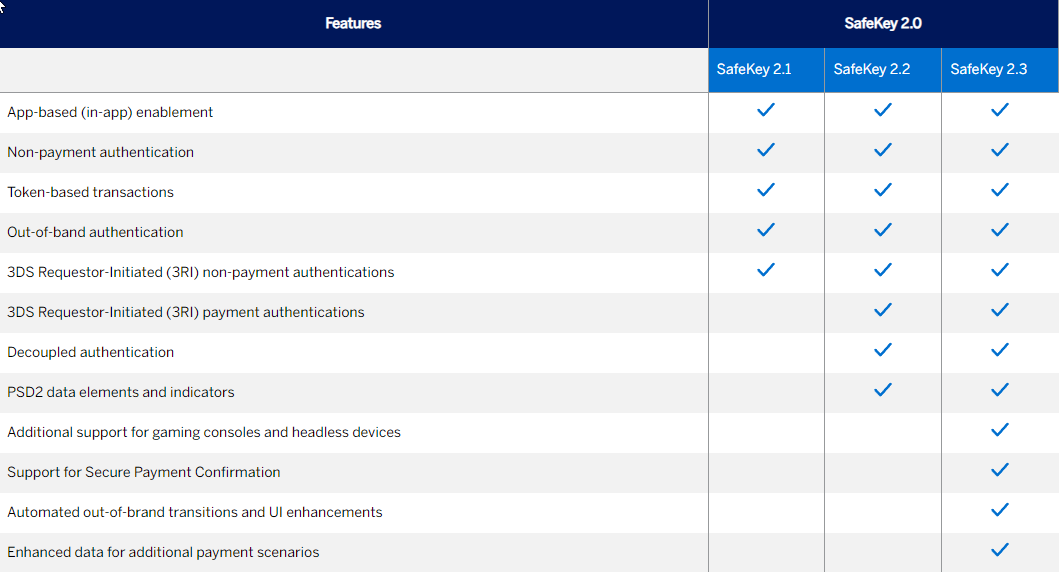The height and width of the screenshot is (572, 1060).
Task: Click SafeKey 2.1 checkmark for Out-of-band authentication
Action: (x=766, y=230)
